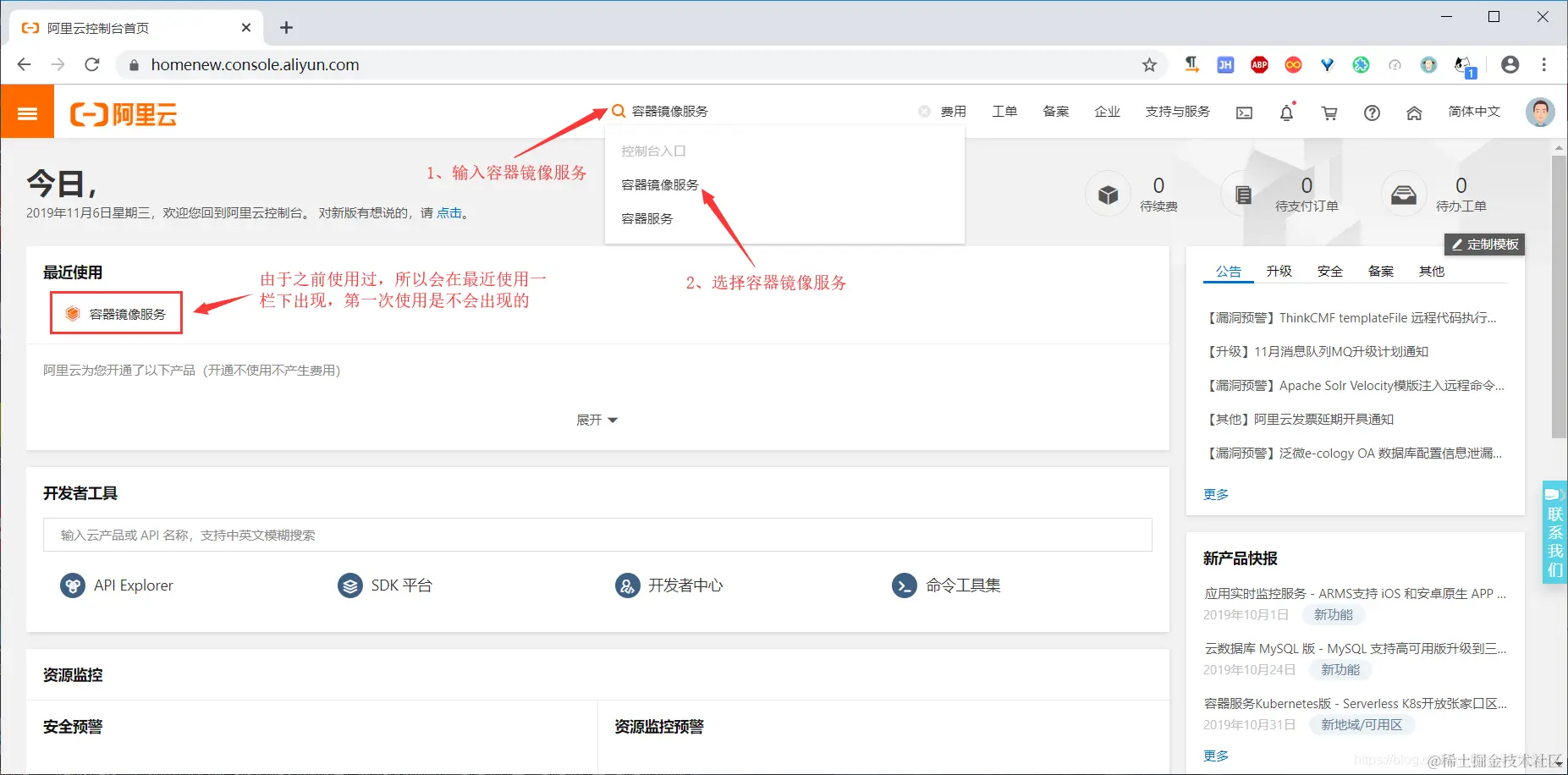The height and width of the screenshot is (775, 1568).
Task: Open 容器服务Kubernetes版 Serverless news
Action: point(1355,704)
